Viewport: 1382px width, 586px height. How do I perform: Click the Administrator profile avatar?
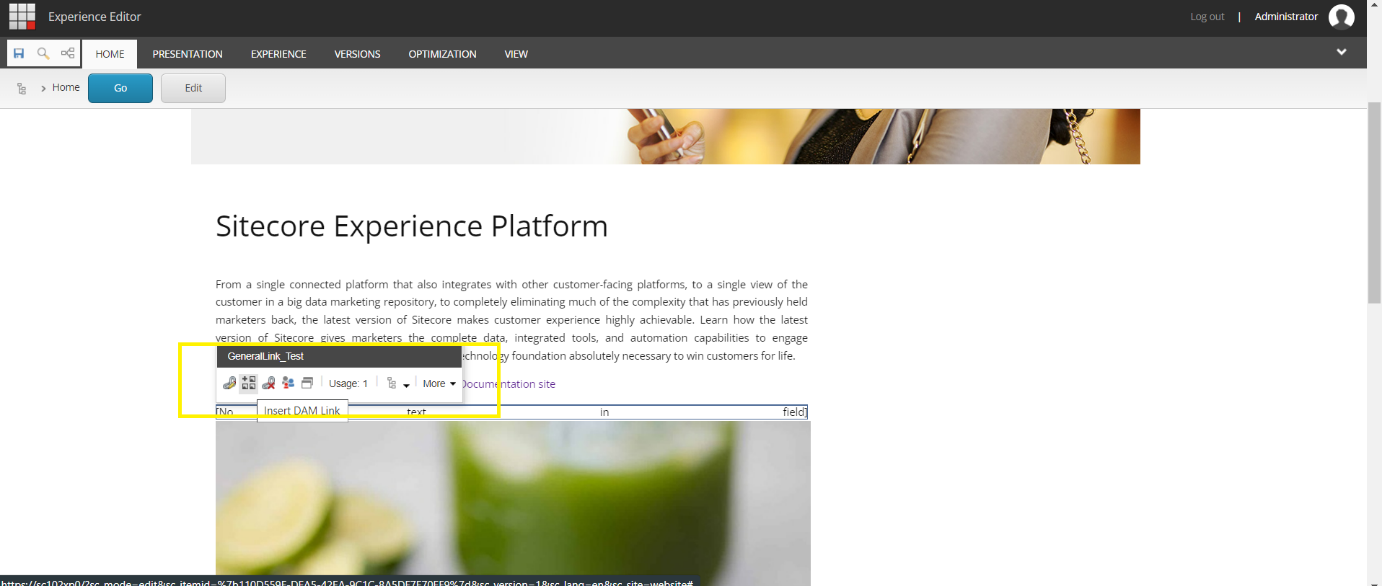point(1341,16)
